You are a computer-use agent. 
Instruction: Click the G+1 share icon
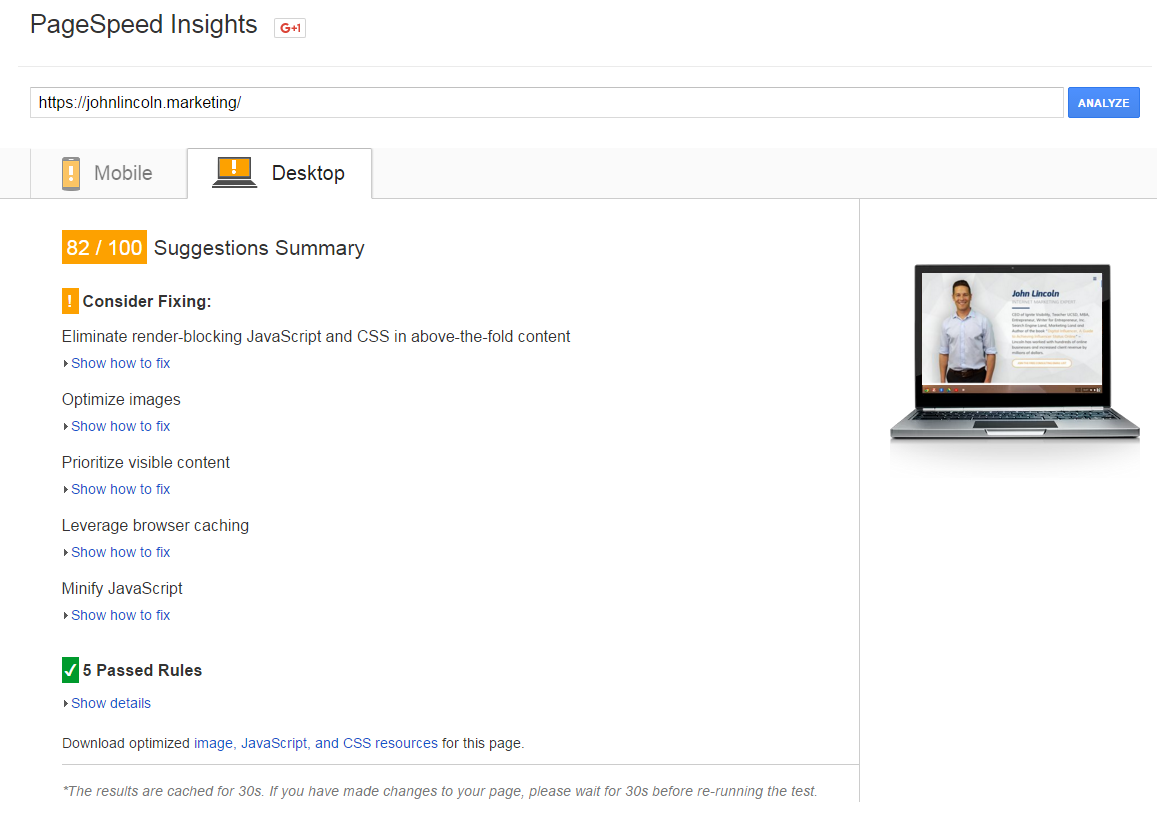coord(289,28)
